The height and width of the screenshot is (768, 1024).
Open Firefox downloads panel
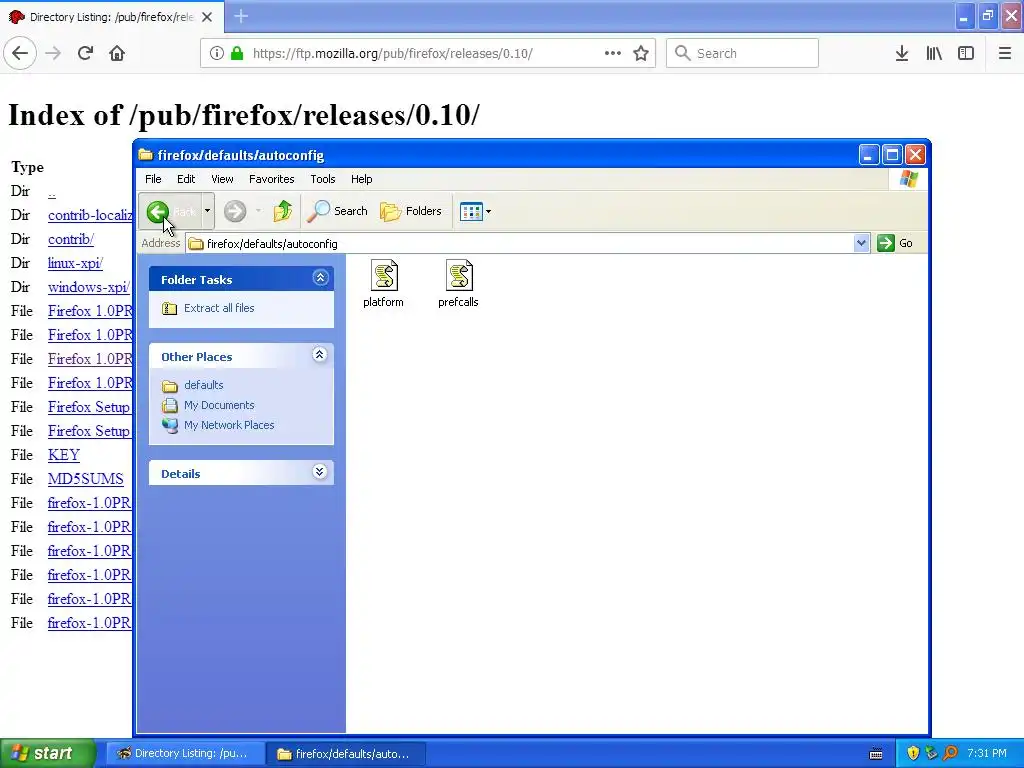point(902,53)
